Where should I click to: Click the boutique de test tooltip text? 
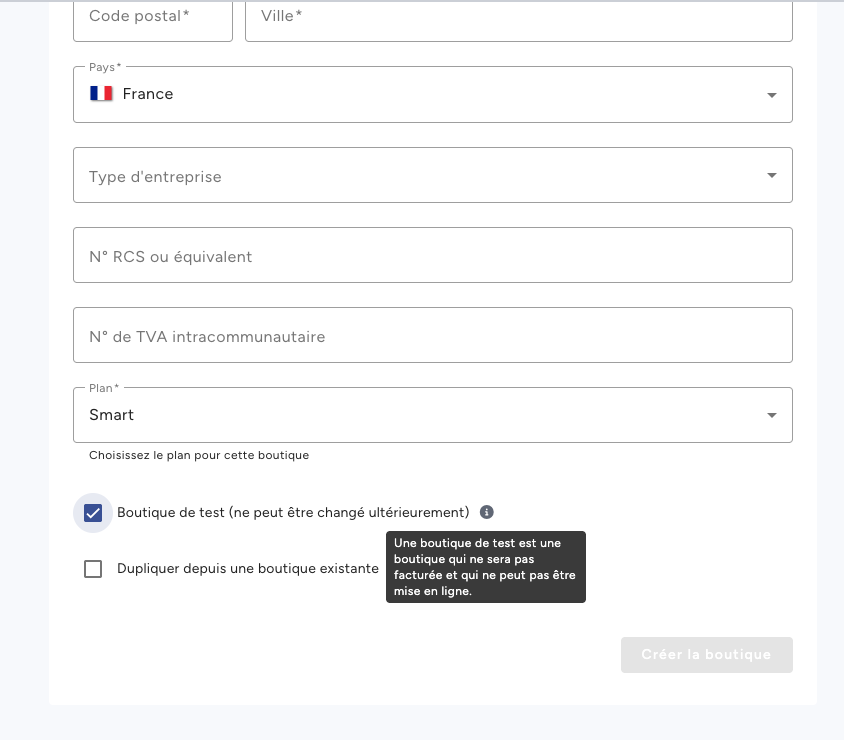[x=485, y=567]
